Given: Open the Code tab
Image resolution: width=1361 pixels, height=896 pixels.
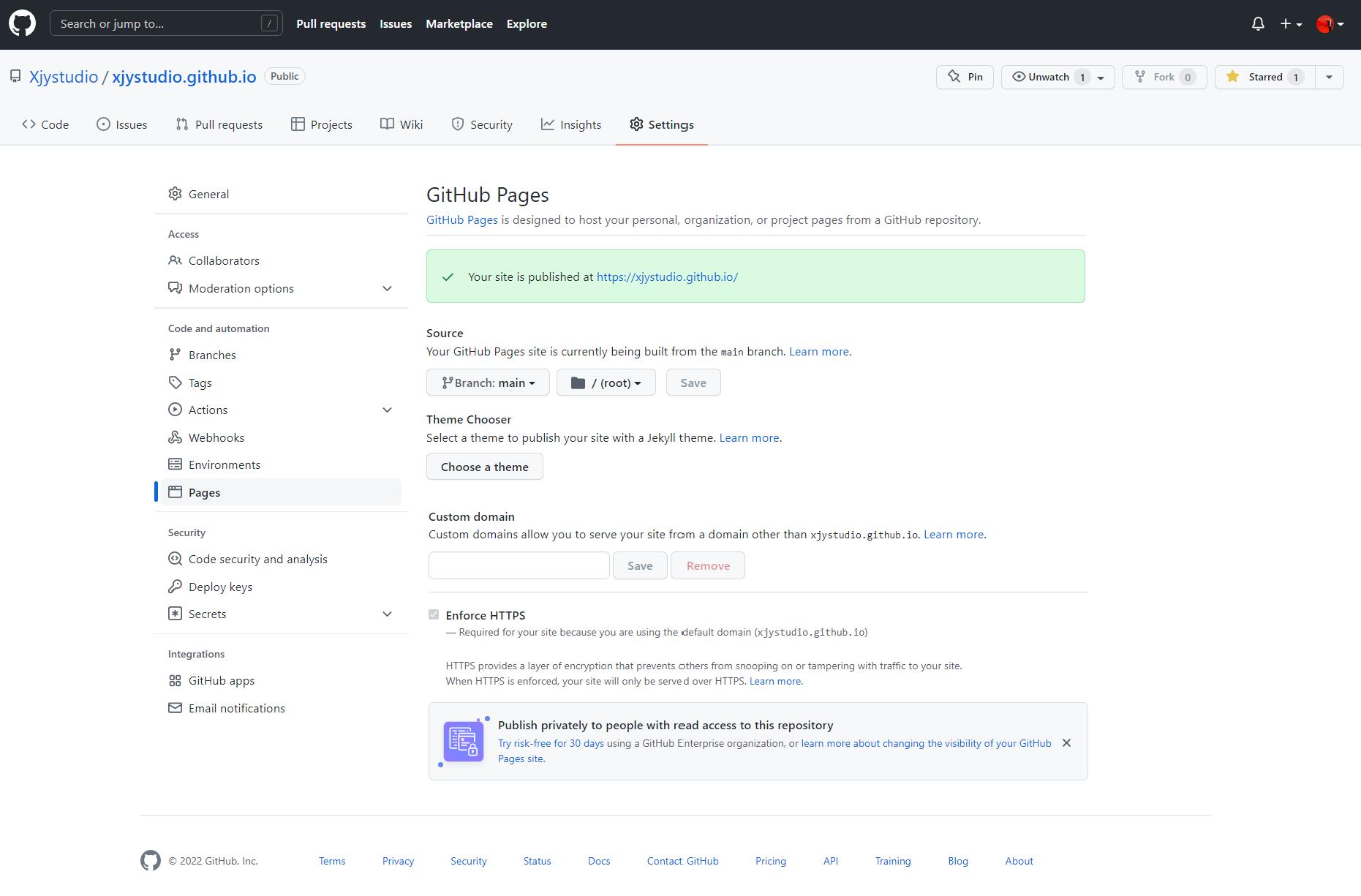Looking at the screenshot, I should click(45, 124).
